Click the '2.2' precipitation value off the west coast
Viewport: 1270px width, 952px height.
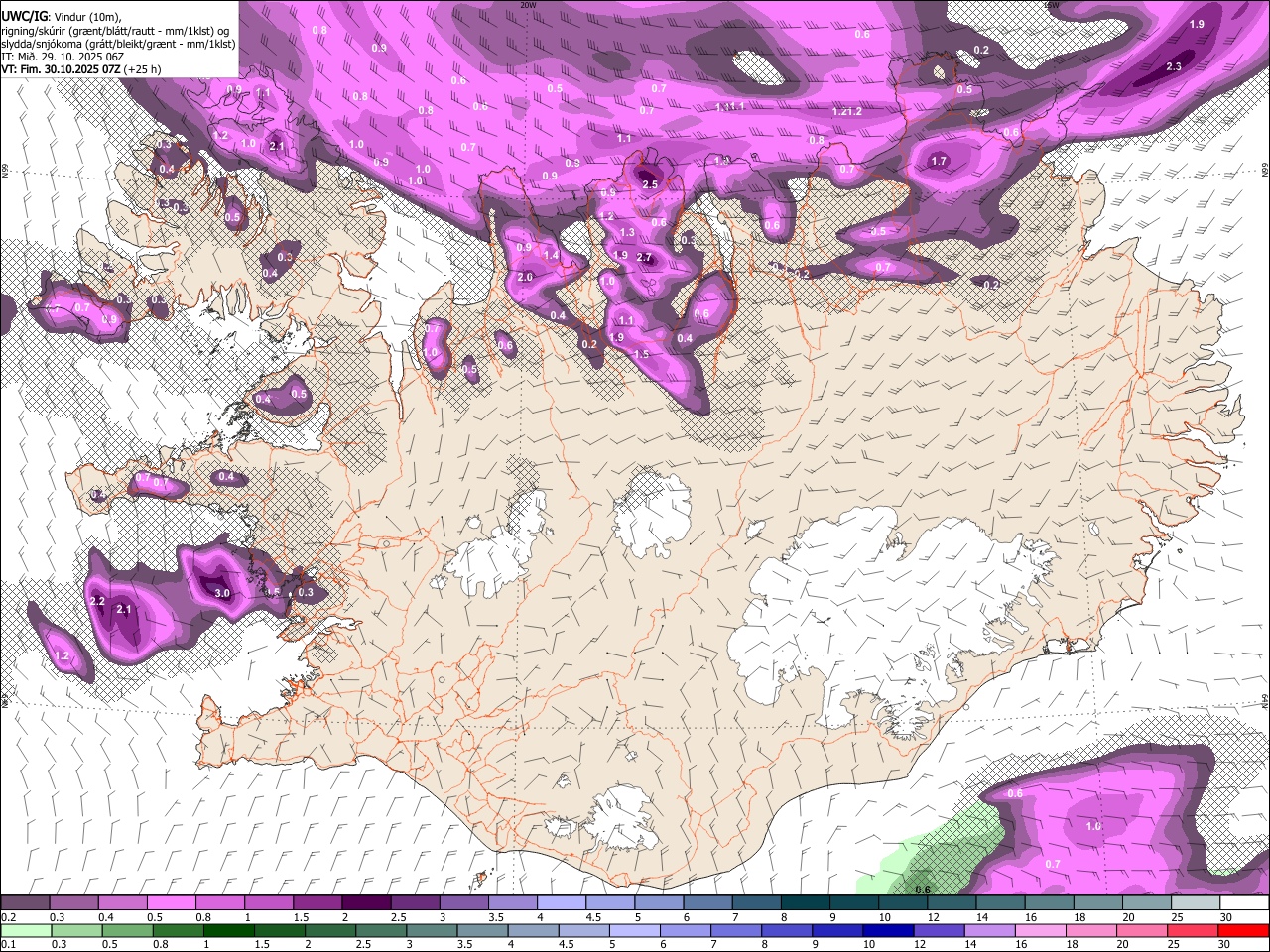click(x=97, y=601)
